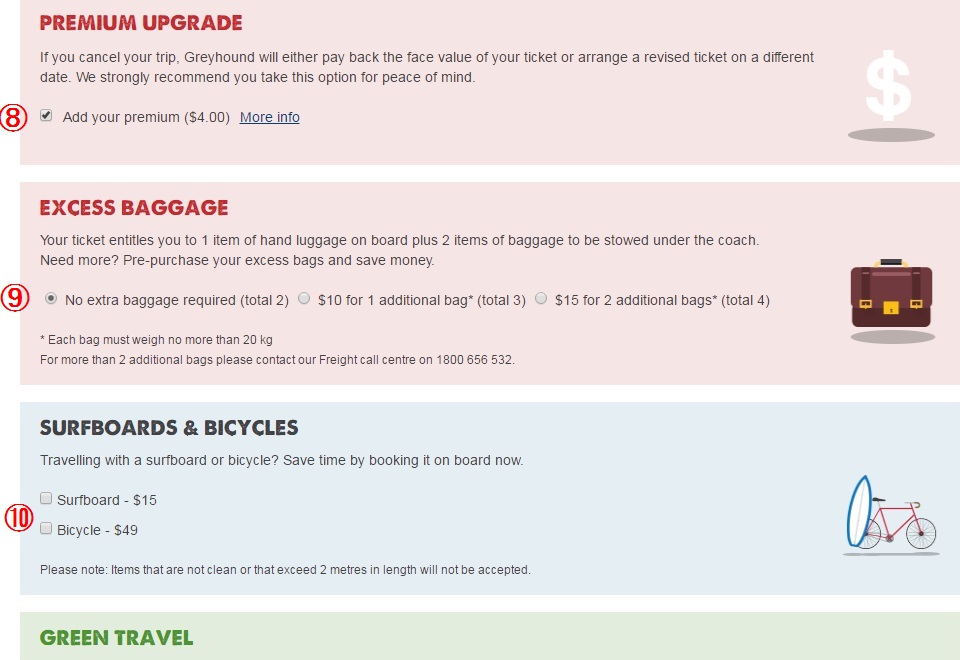
Task: Tick the Surfboard - $15 checkbox
Action: pos(46,498)
